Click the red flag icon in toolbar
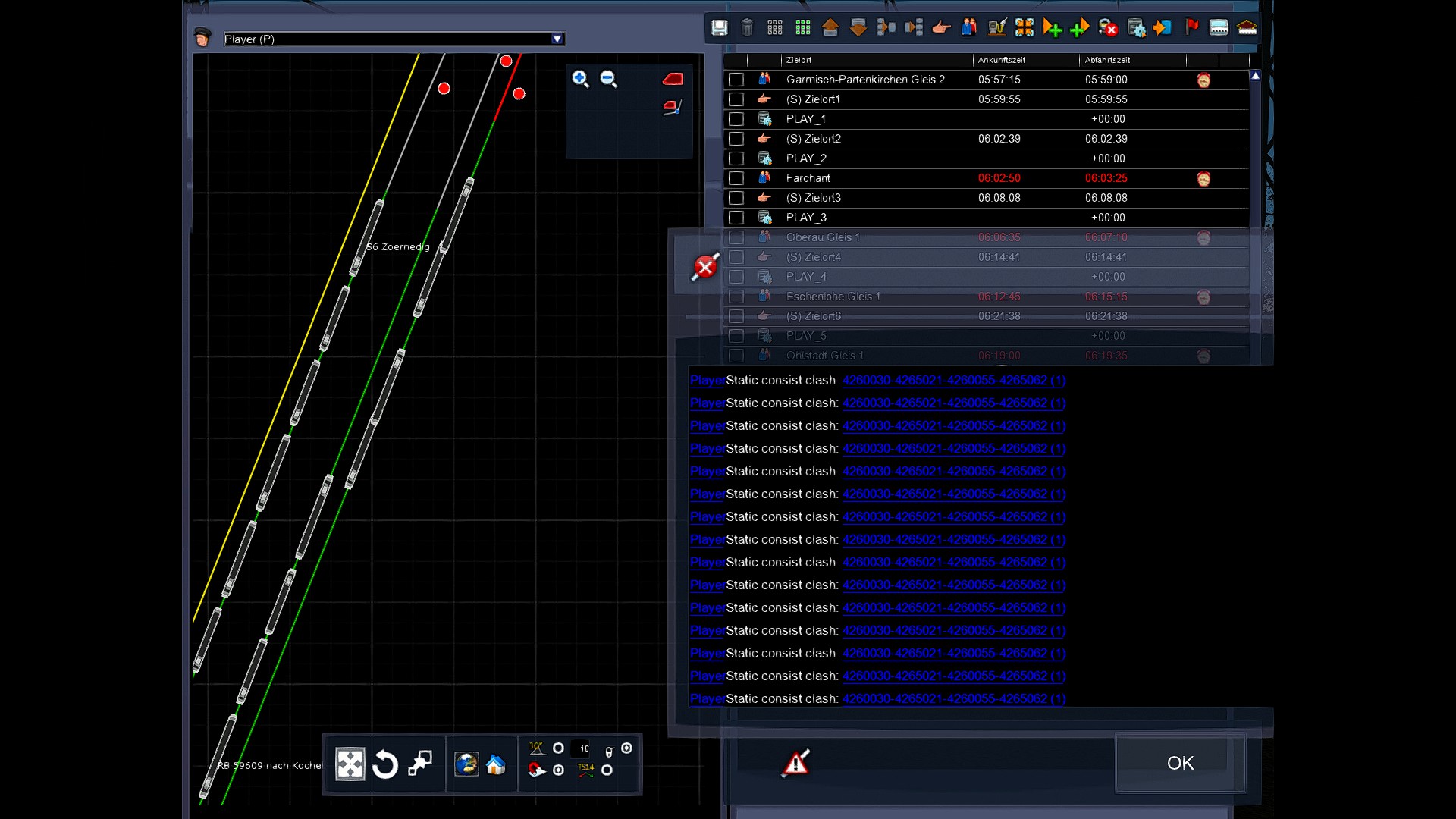1456x819 pixels. pos(1191,28)
